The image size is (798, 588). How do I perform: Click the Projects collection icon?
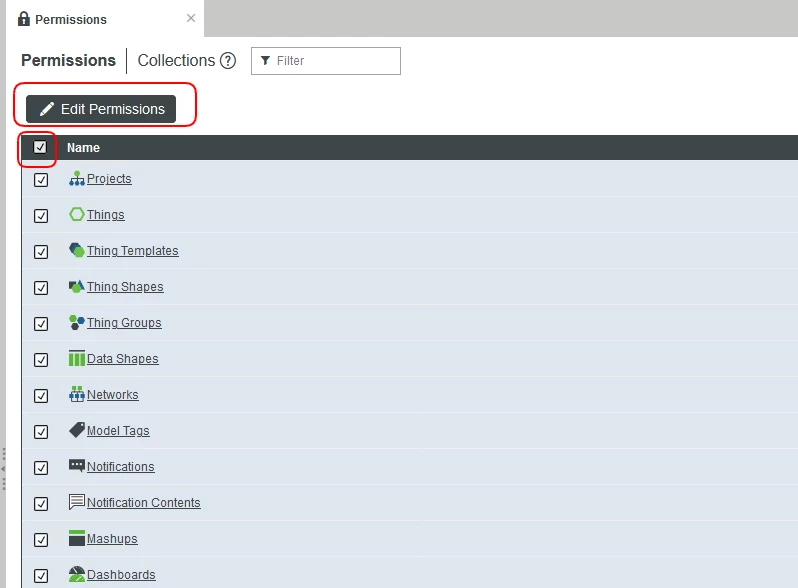click(x=77, y=179)
